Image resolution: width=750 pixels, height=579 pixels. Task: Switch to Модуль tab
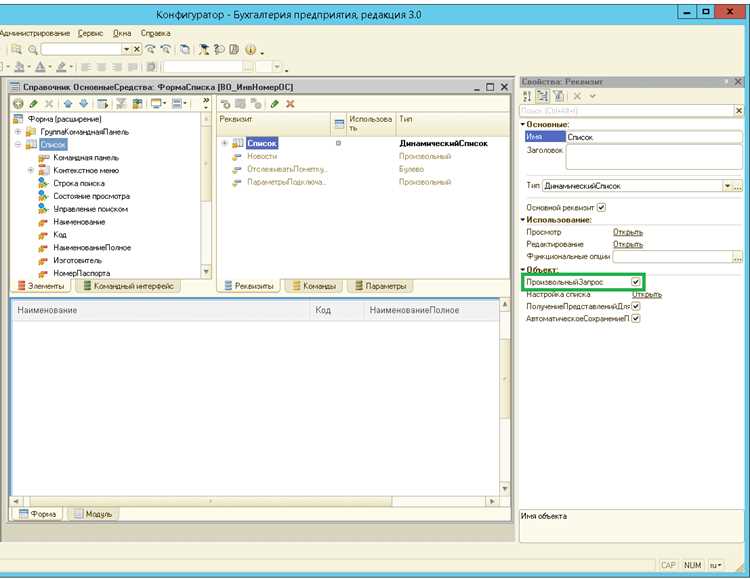[x=93, y=514]
